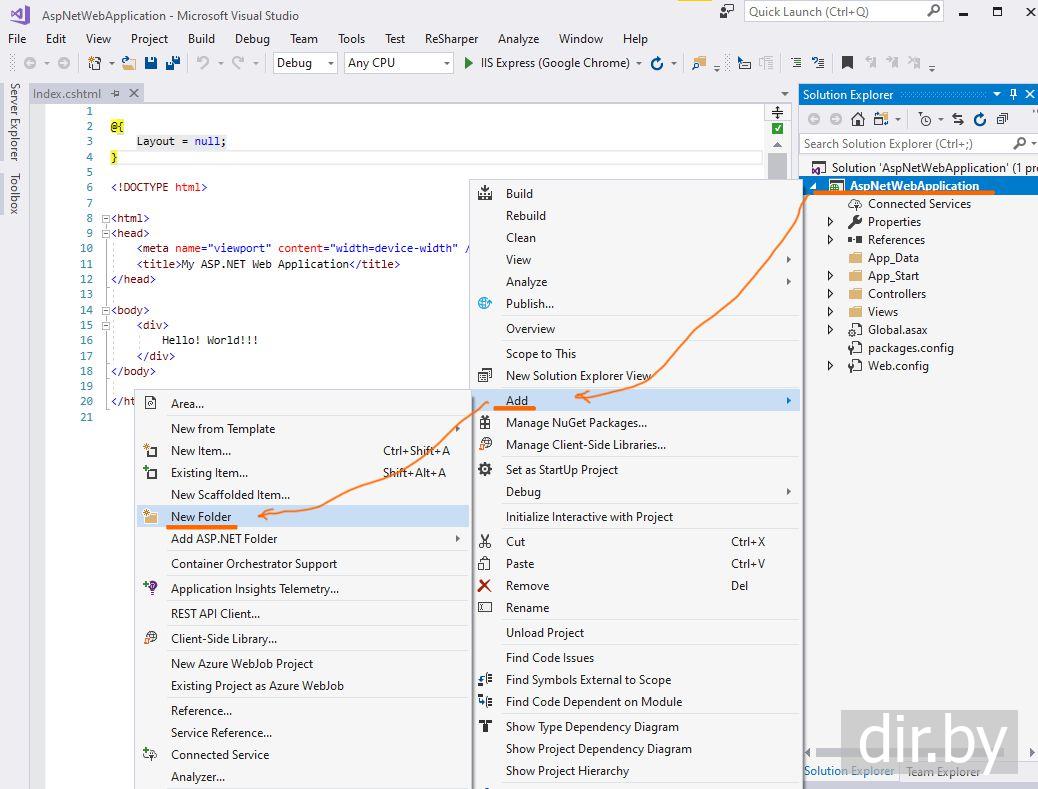Image resolution: width=1038 pixels, height=789 pixels.
Task: Click Manage NuGet Packages... menu entry
Action: point(576,423)
